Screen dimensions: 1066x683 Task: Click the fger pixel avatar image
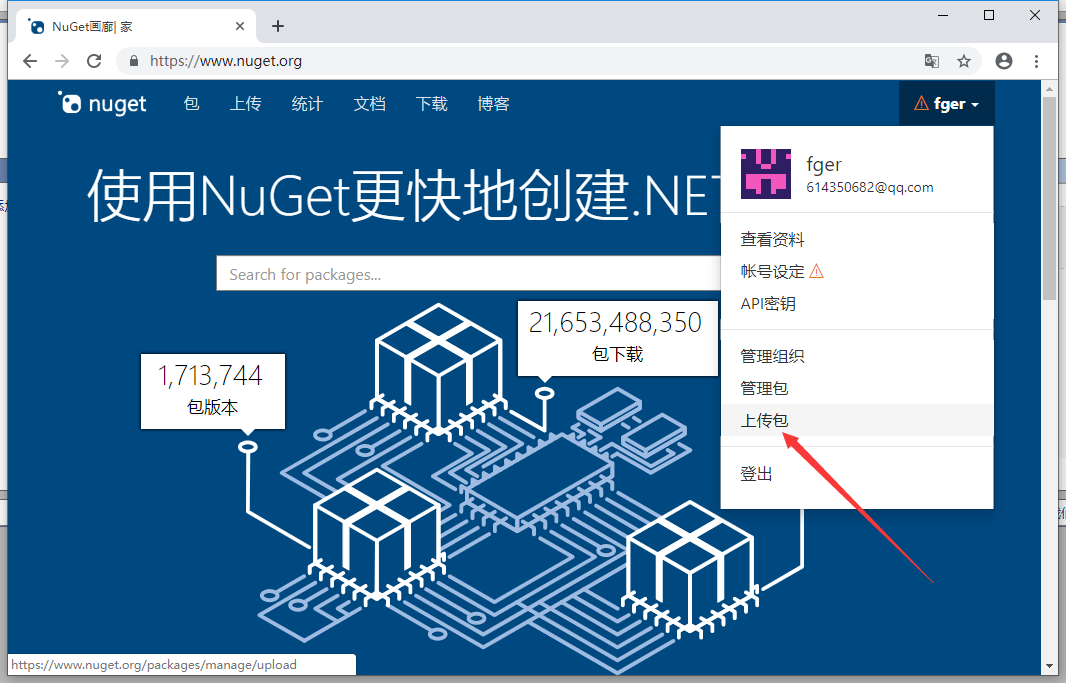coord(766,174)
